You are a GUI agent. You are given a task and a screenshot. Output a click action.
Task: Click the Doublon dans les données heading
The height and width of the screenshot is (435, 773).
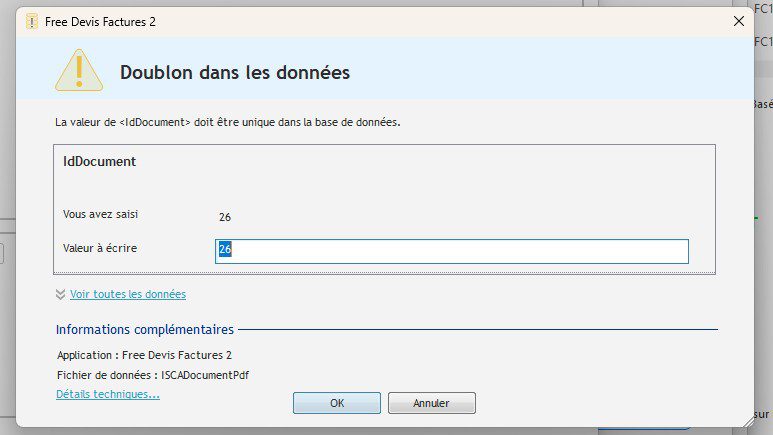(x=234, y=72)
